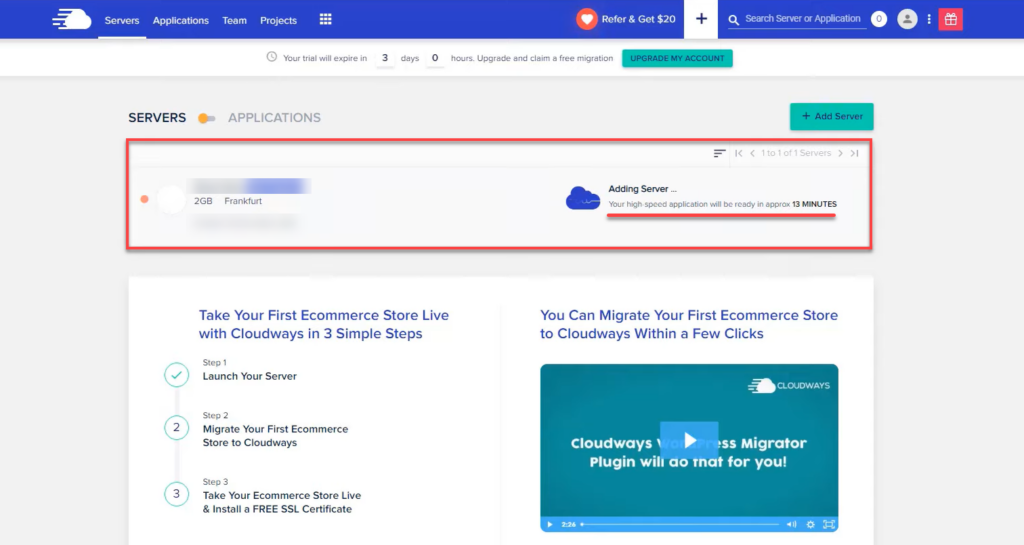Go to the Team menu
The width and height of the screenshot is (1024, 545).
(x=234, y=20)
